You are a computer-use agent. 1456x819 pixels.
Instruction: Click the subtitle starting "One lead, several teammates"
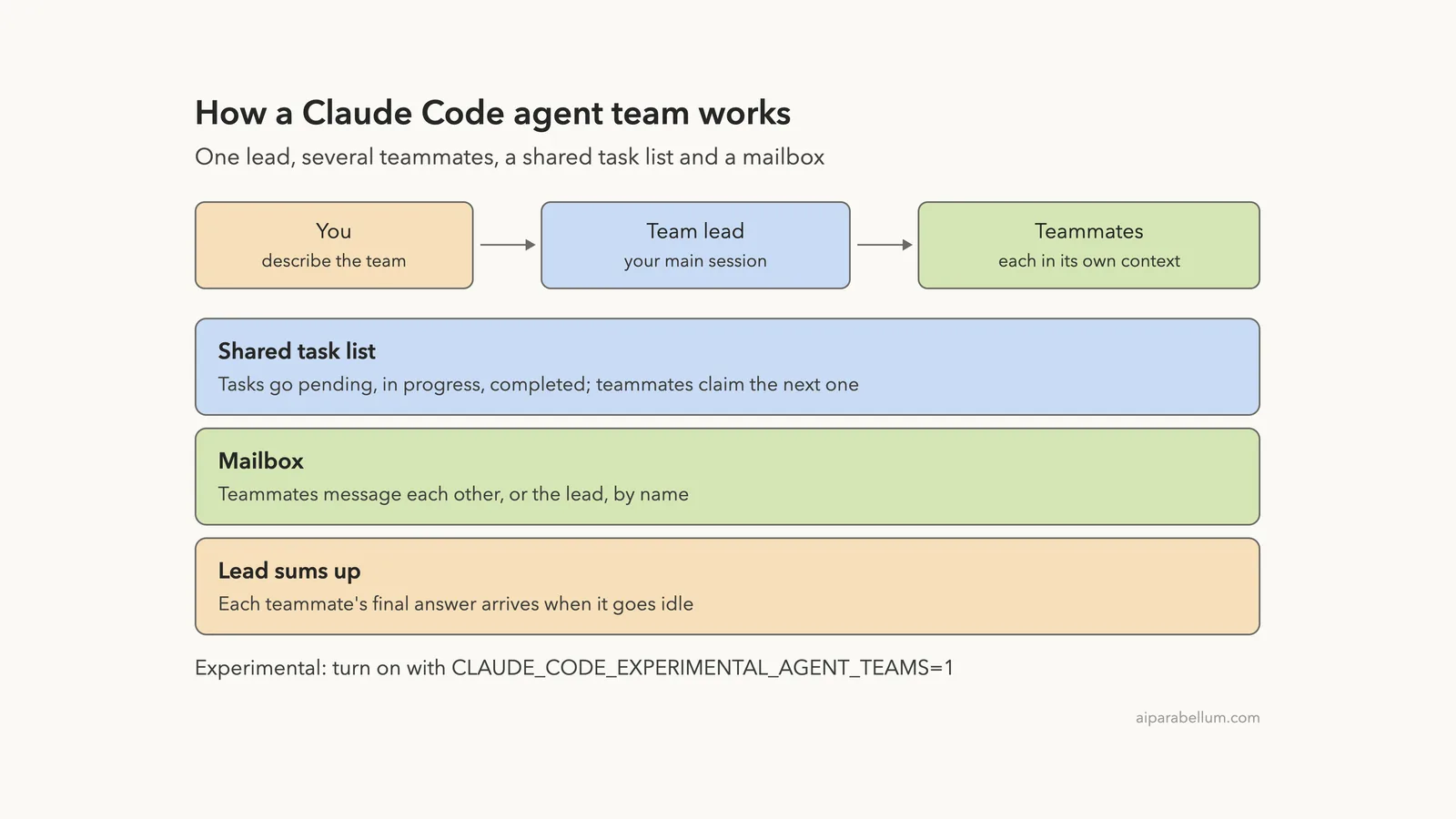(x=510, y=157)
